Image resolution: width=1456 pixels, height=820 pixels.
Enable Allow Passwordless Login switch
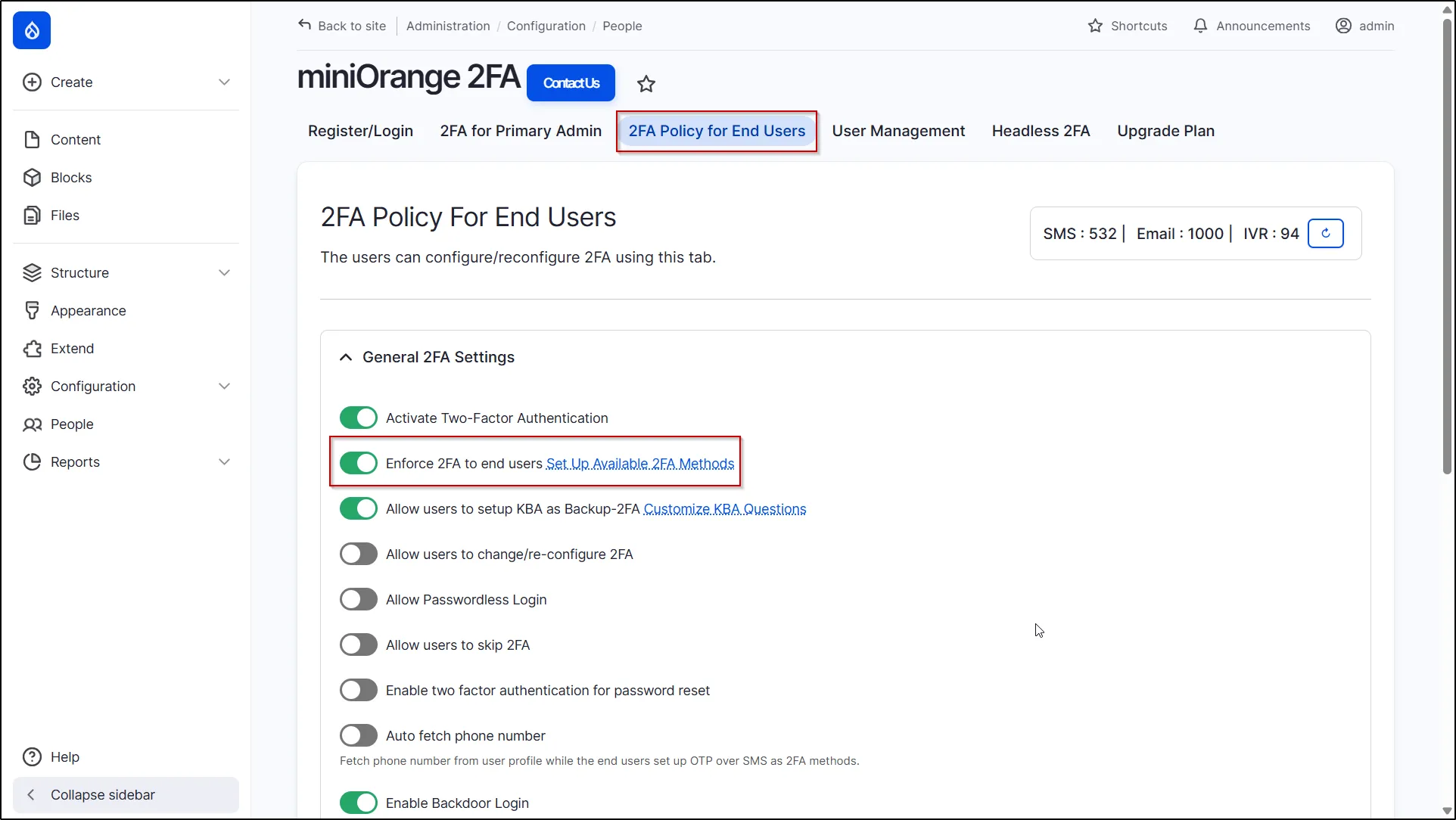pyautogui.click(x=358, y=600)
